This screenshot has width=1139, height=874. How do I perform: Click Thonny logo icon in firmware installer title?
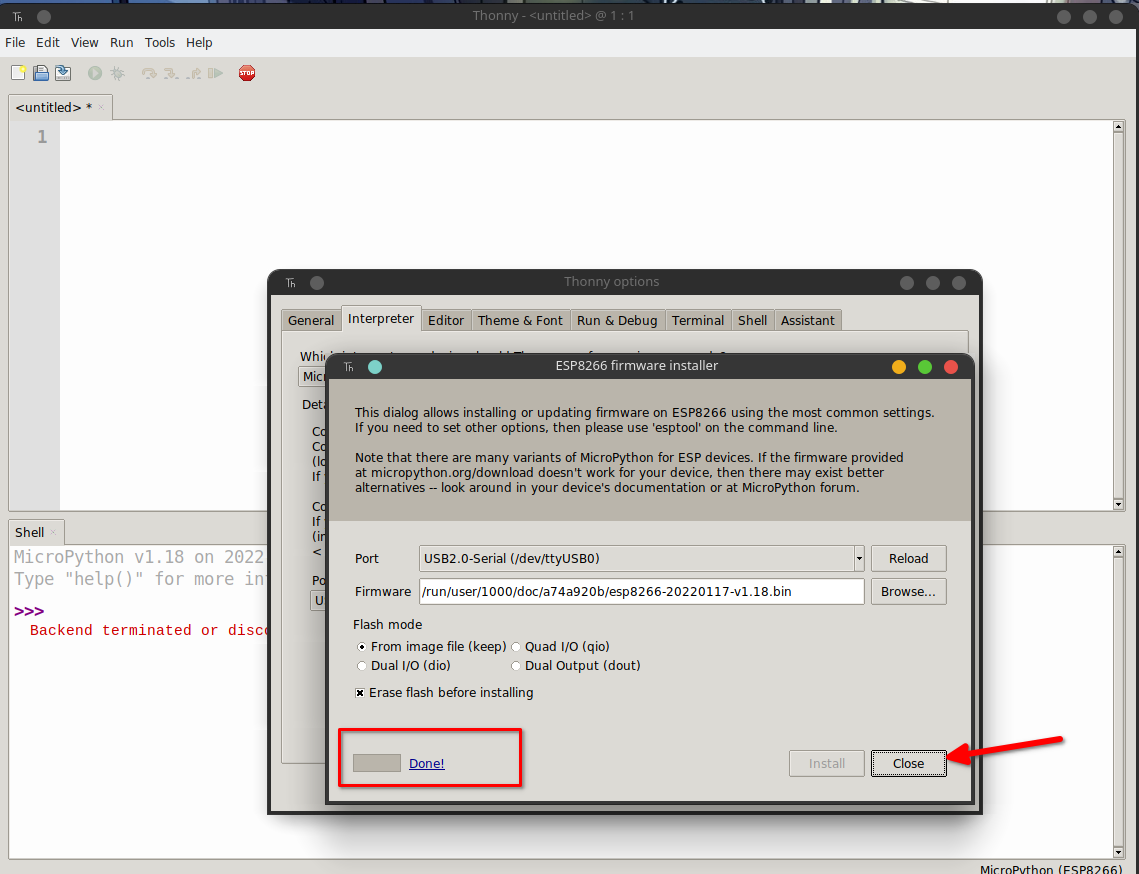pos(349,367)
